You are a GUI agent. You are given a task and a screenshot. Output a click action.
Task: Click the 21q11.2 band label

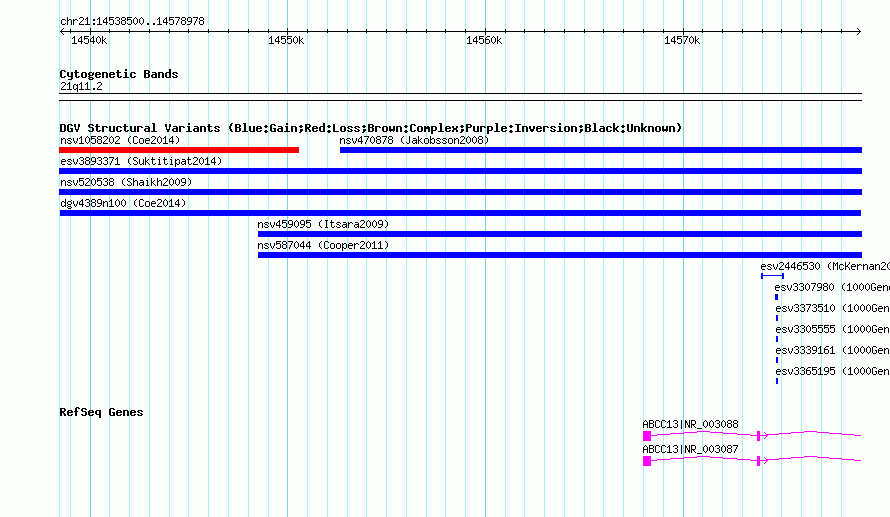tap(81, 86)
